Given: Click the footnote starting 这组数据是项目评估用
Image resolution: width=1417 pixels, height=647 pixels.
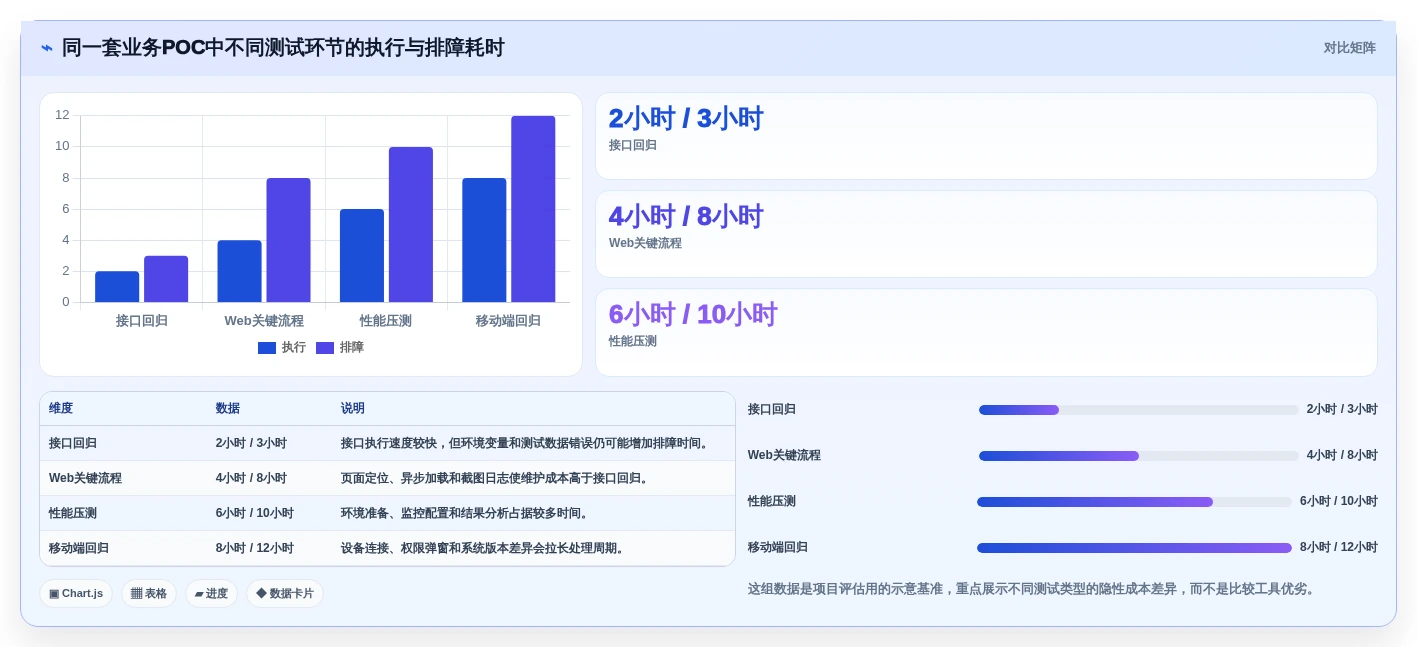Looking at the screenshot, I should 1033,590.
